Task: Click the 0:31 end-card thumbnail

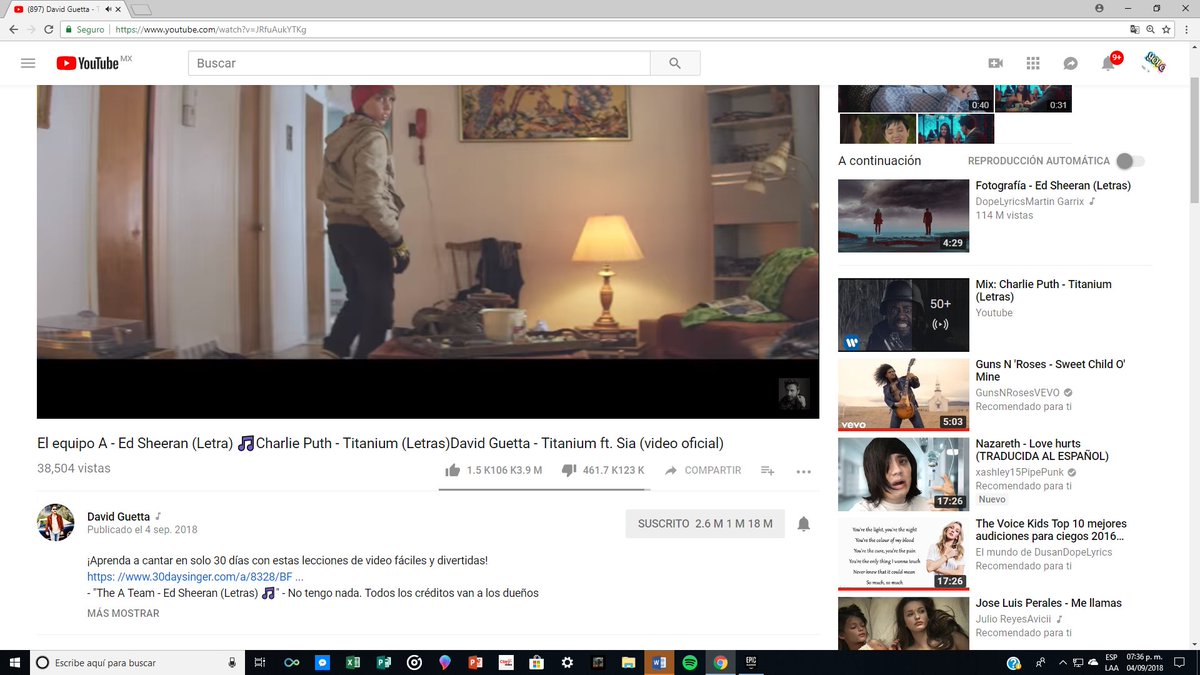Action: pos(1033,99)
